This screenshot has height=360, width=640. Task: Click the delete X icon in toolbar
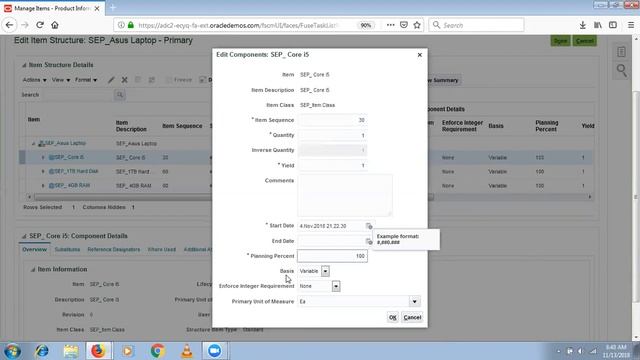coord(124,80)
